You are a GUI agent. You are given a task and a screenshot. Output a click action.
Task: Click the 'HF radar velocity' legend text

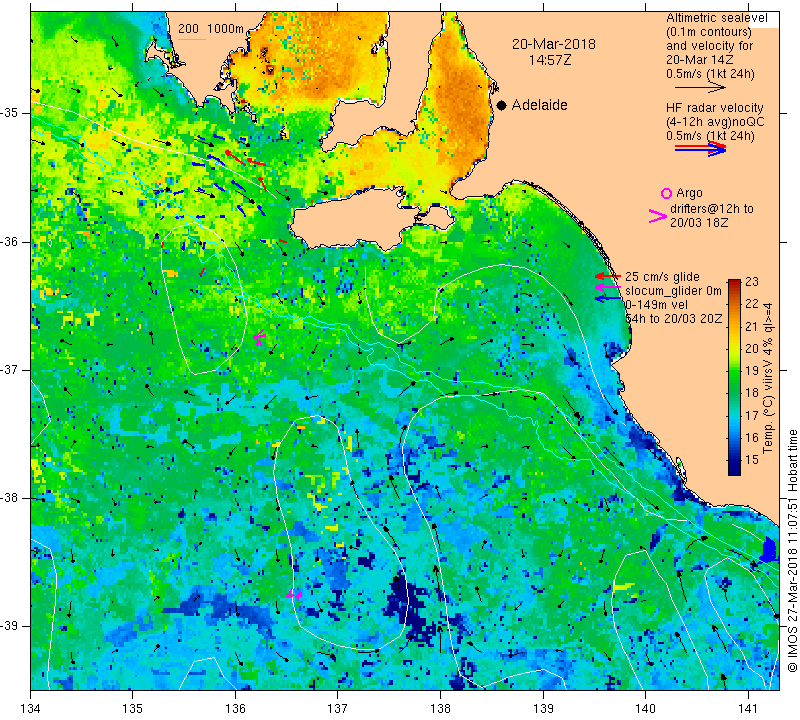tap(714, 108)
